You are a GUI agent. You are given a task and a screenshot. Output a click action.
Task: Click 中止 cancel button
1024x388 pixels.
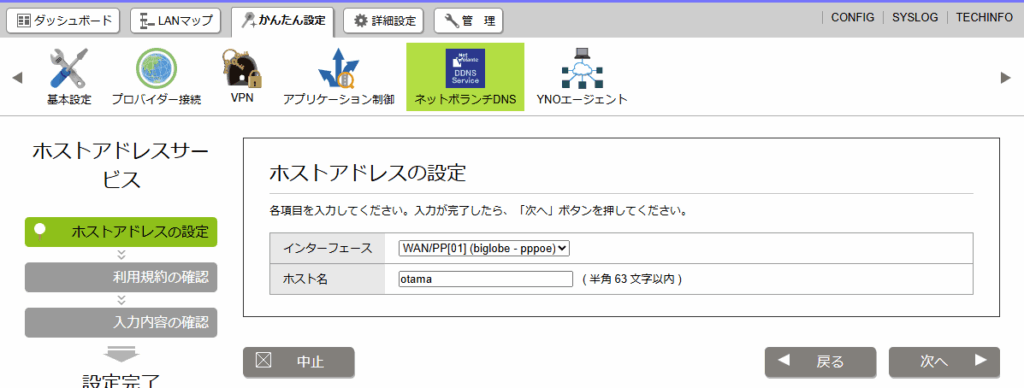298,362
